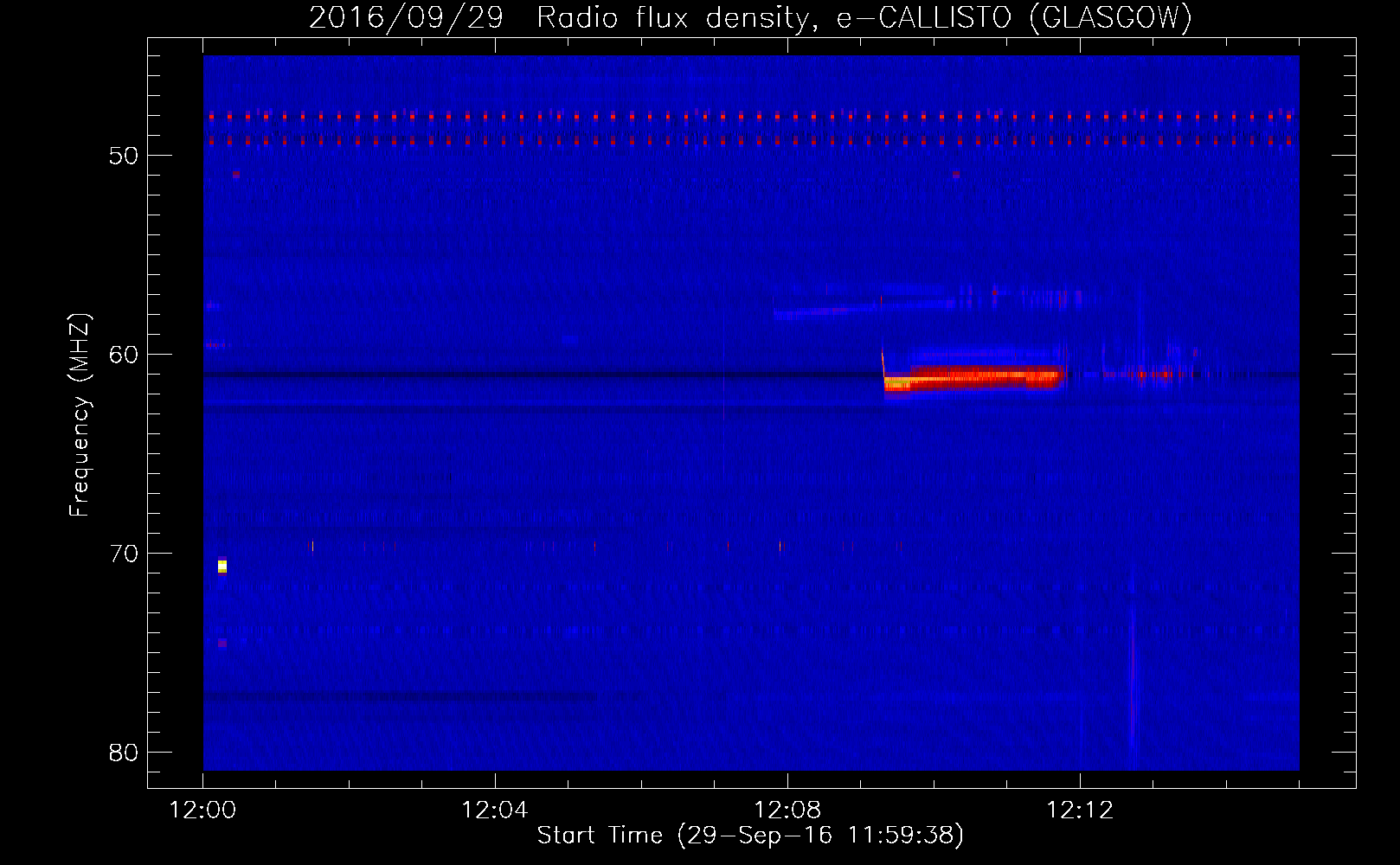Select the 80 frequency tick label

click(x=125, y=753)
